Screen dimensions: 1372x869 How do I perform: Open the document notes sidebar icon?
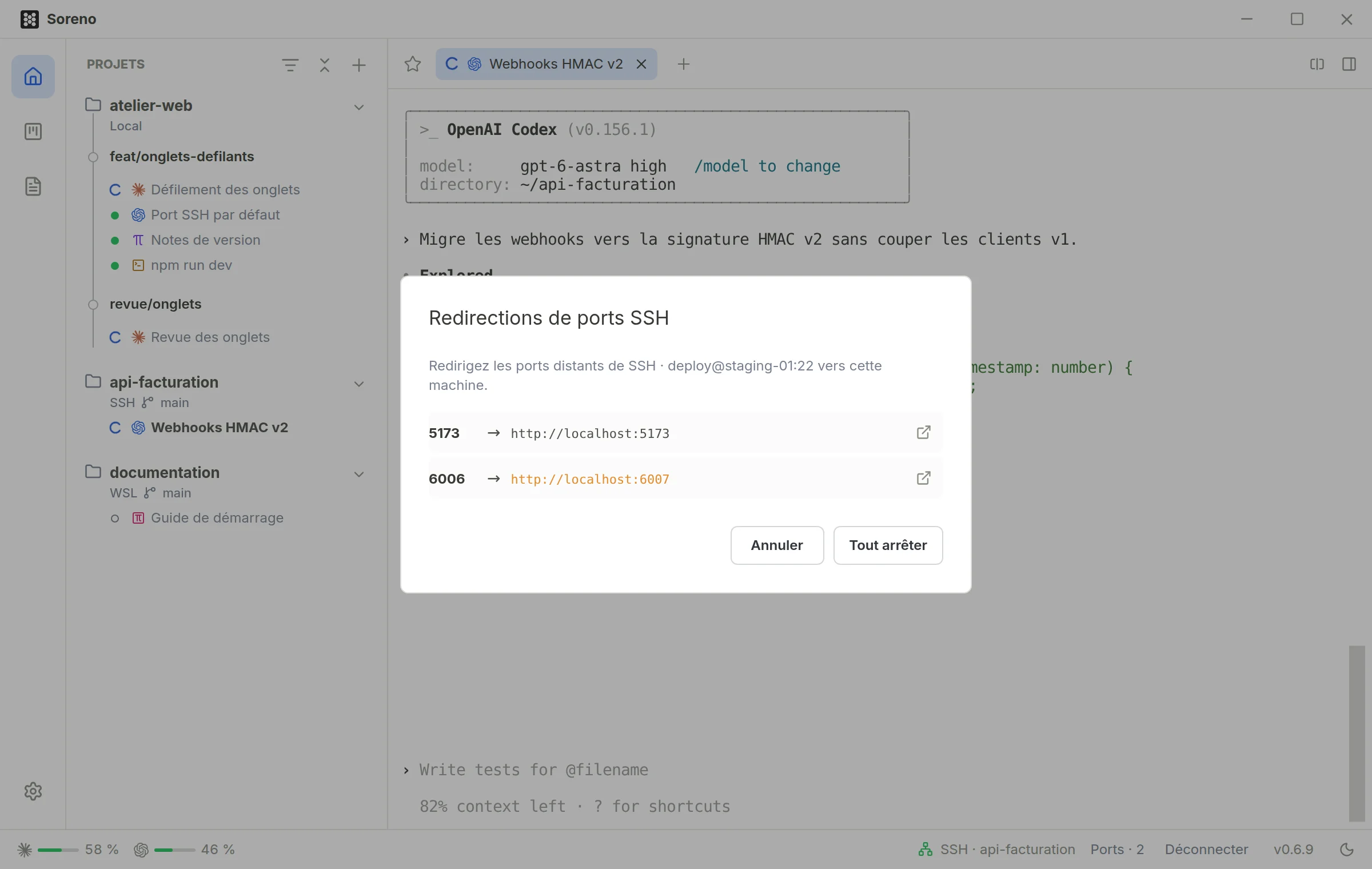33,186
